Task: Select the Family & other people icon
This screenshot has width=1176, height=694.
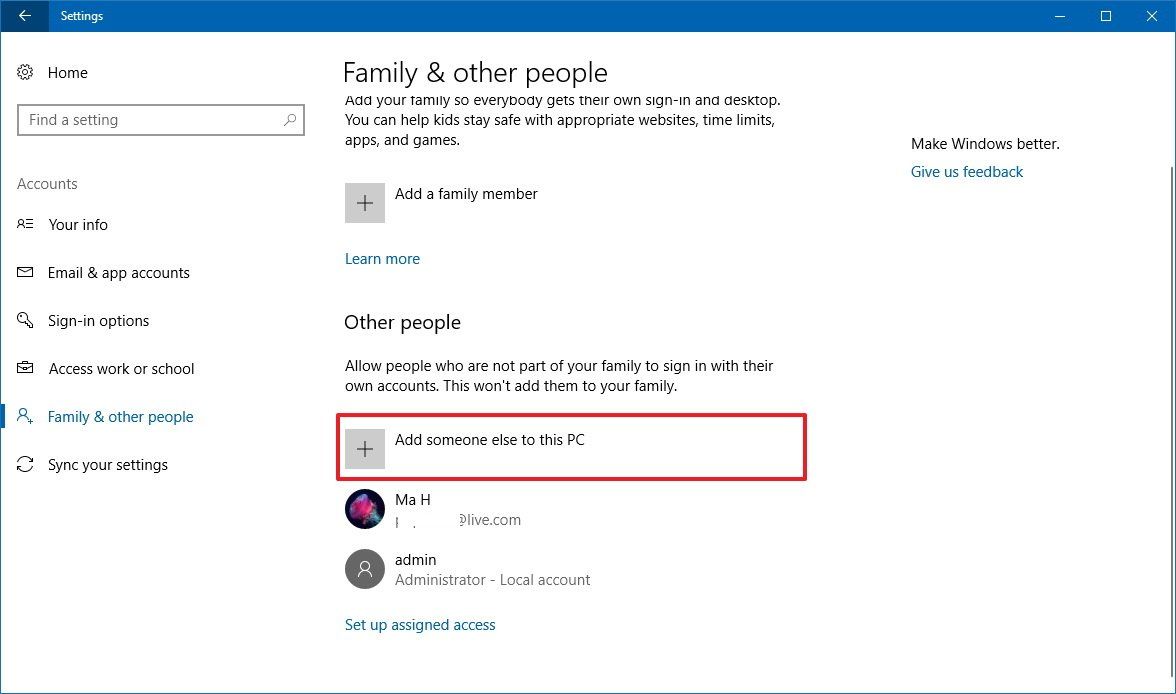Action: pyautogui.click(x=25, y=416)
